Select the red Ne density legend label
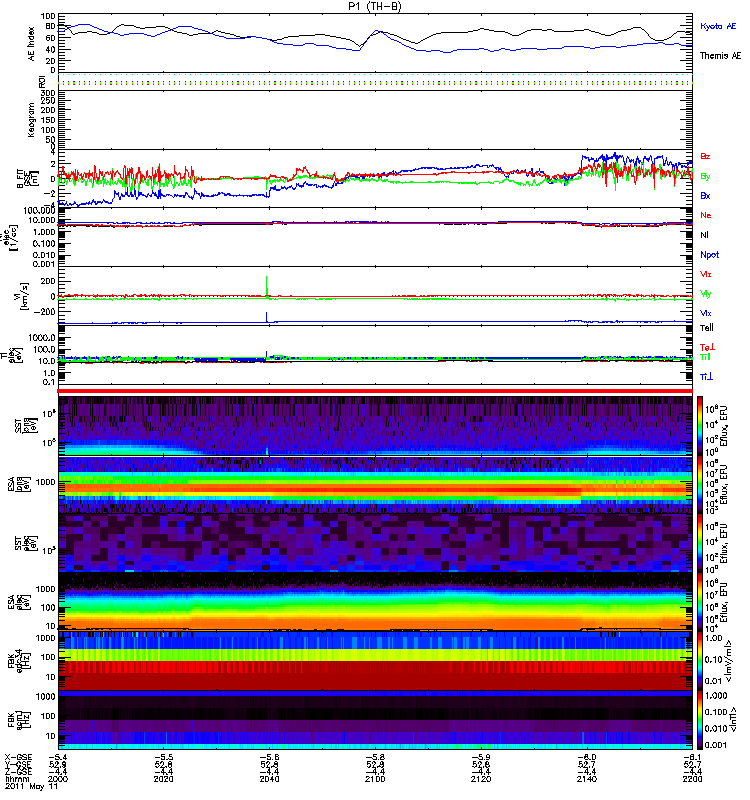Image resolution: width=750 pixels, height=800 pixels. pyautogui.click(x=705, y=215)
